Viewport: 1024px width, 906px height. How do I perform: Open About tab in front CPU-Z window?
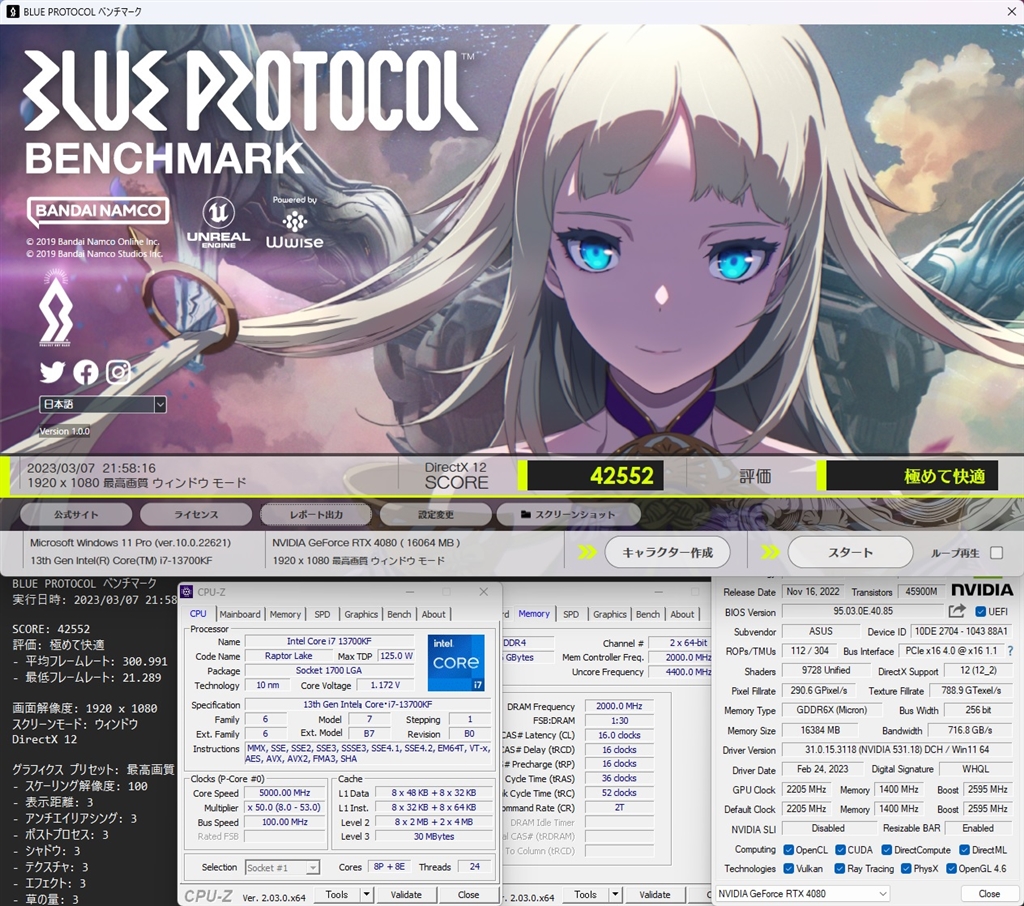coord(434,614)
